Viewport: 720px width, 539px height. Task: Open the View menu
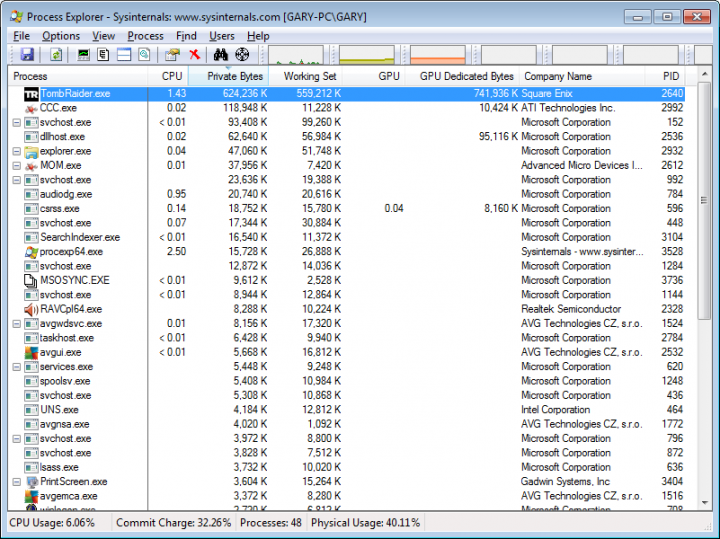pos(103,36)
